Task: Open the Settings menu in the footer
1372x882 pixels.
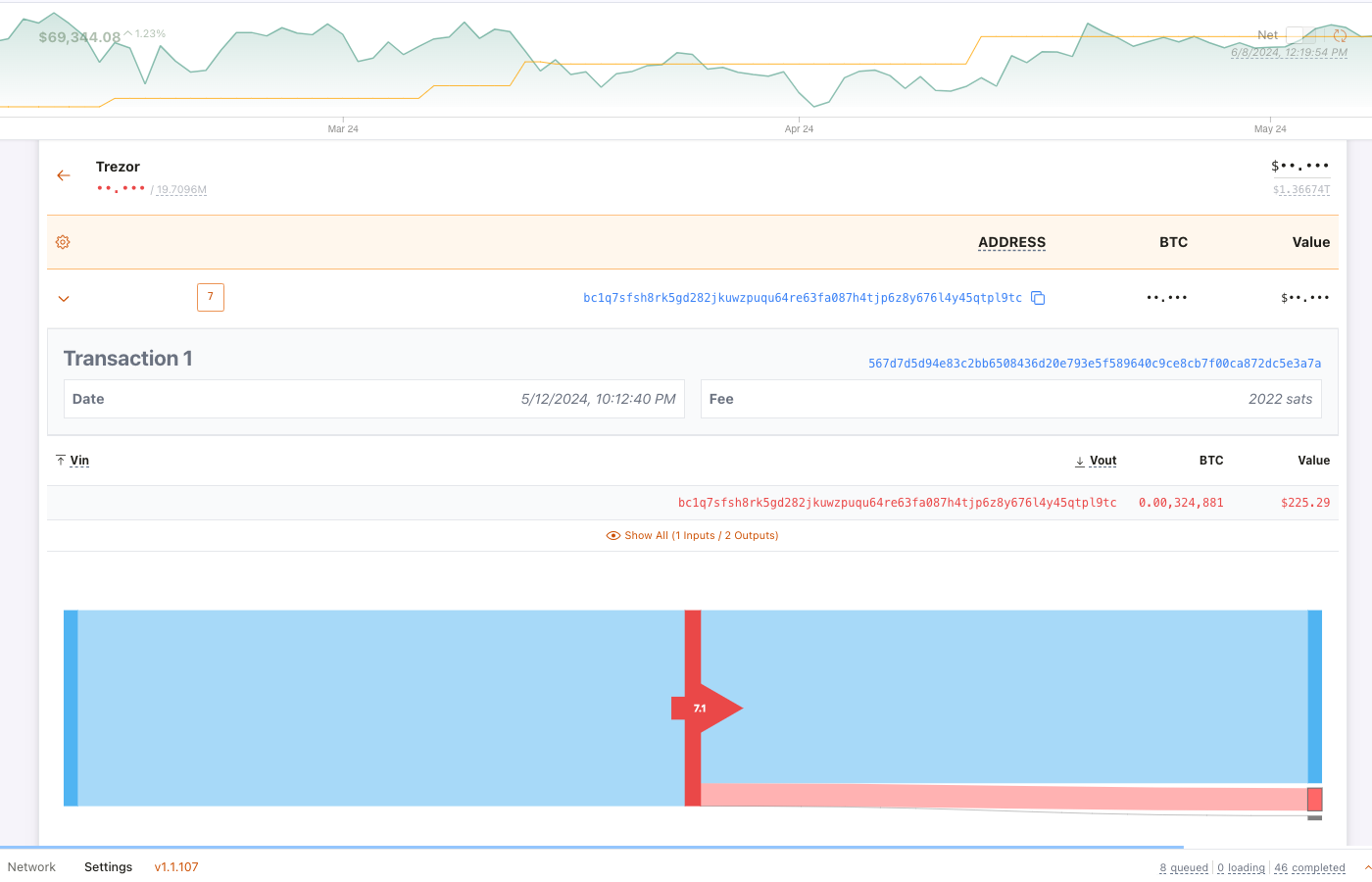Action: pyautogui.click(x=108, y=866)
